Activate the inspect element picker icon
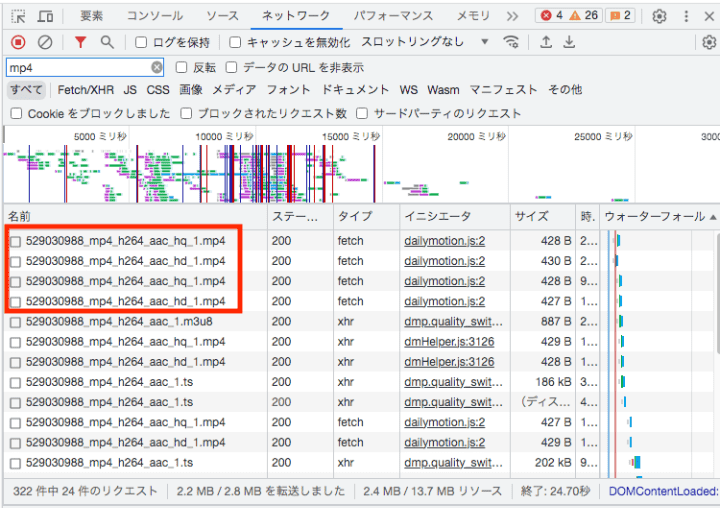 18,17
